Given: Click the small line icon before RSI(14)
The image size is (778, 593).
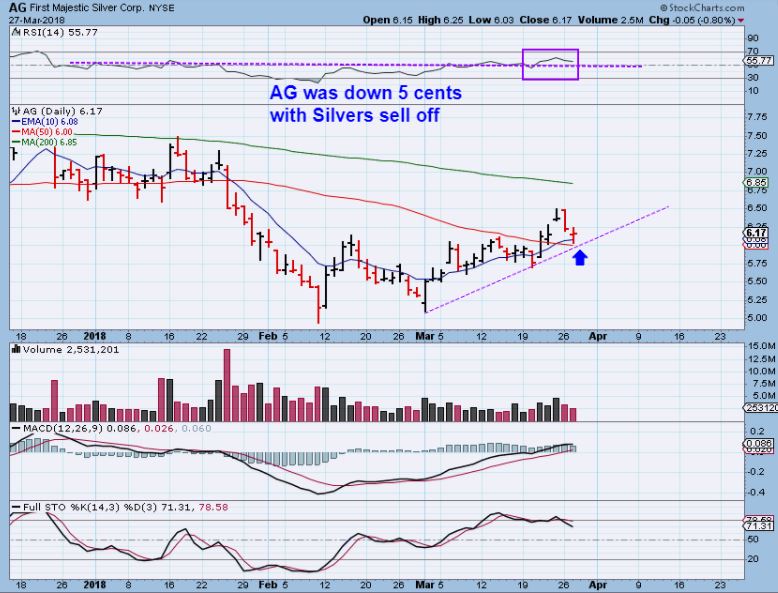Looking at the screenshot, I should tap(15, 32).
